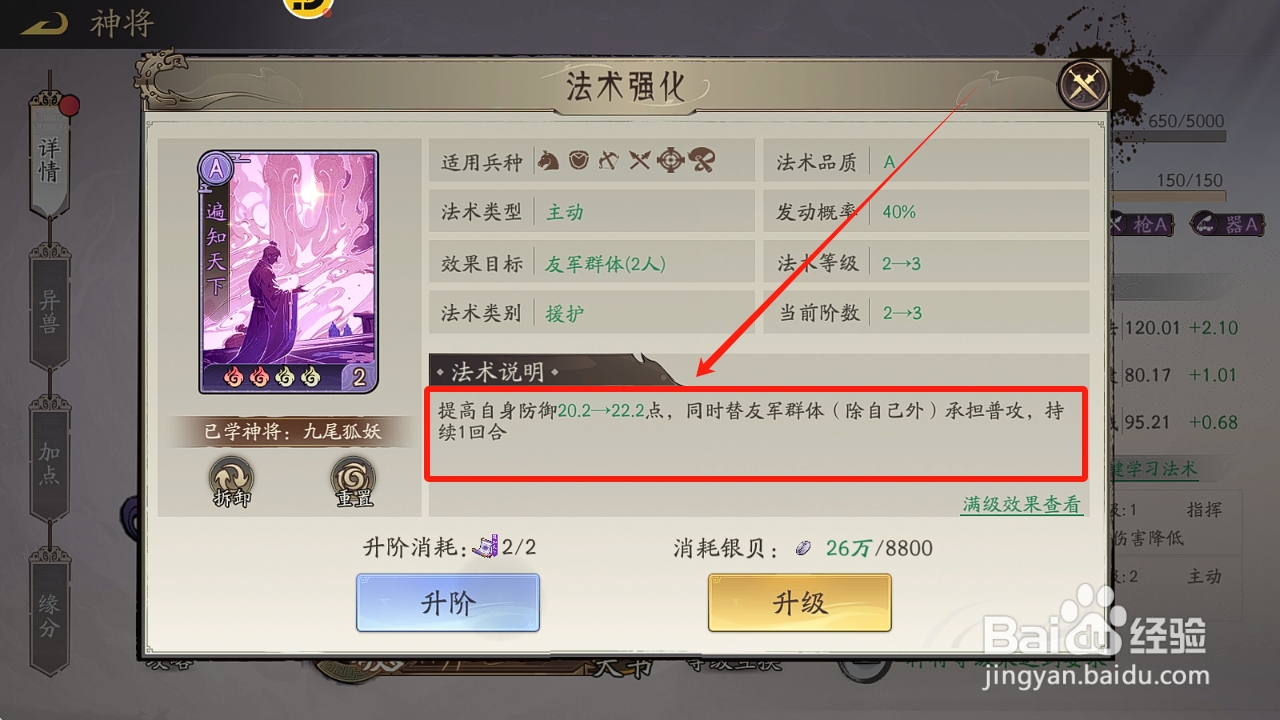Screen dimensions: 1280x720
Task: Open the 详情 side tab
Action: click(x=50, y=158)
